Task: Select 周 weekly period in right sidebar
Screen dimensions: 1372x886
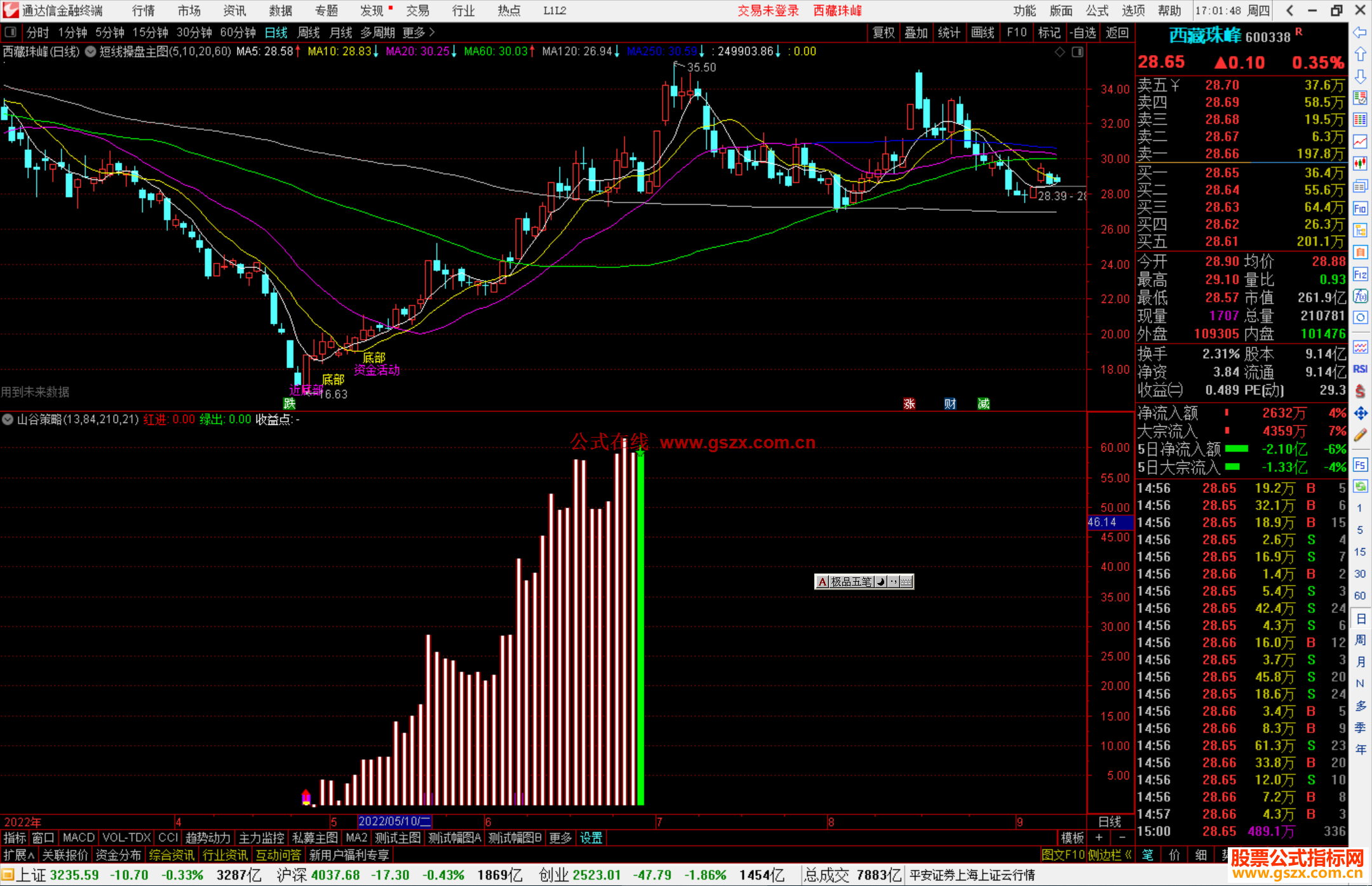Action: coord(1360,640)
